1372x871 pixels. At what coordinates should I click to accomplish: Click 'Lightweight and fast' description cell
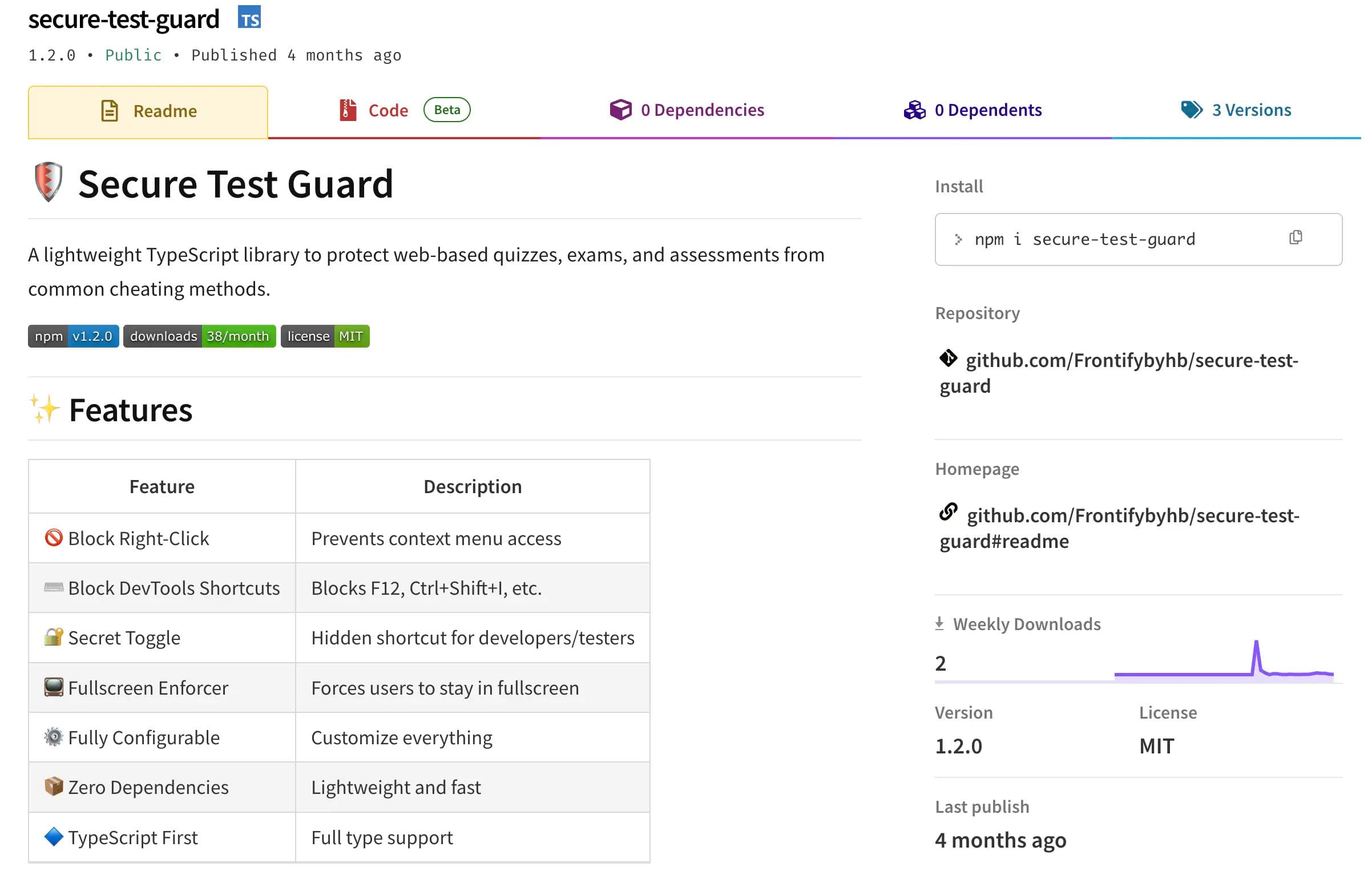[473, 787]
